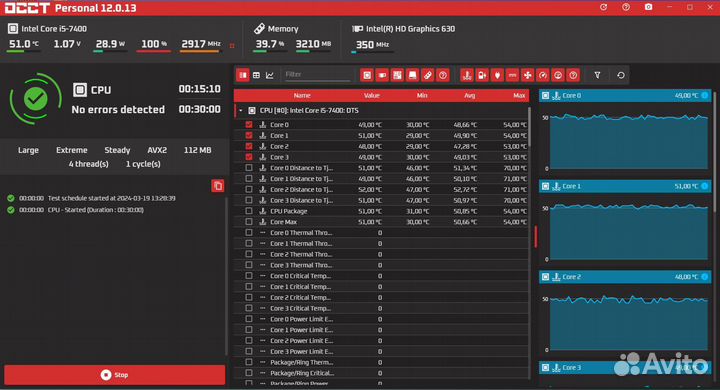Click the Intel Core i5-7400 chip icon

click(12, 28)
